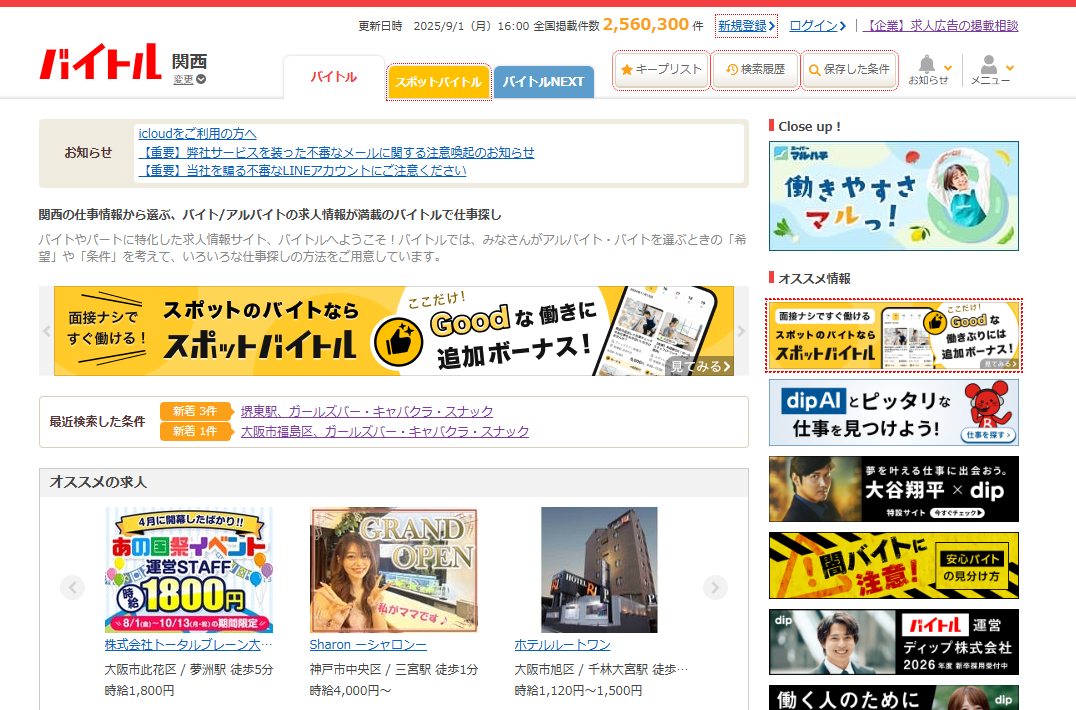This screenshot has height=710, width=1076.
Task: Click 時給4,000円〜 text
Action: [351, 690]
